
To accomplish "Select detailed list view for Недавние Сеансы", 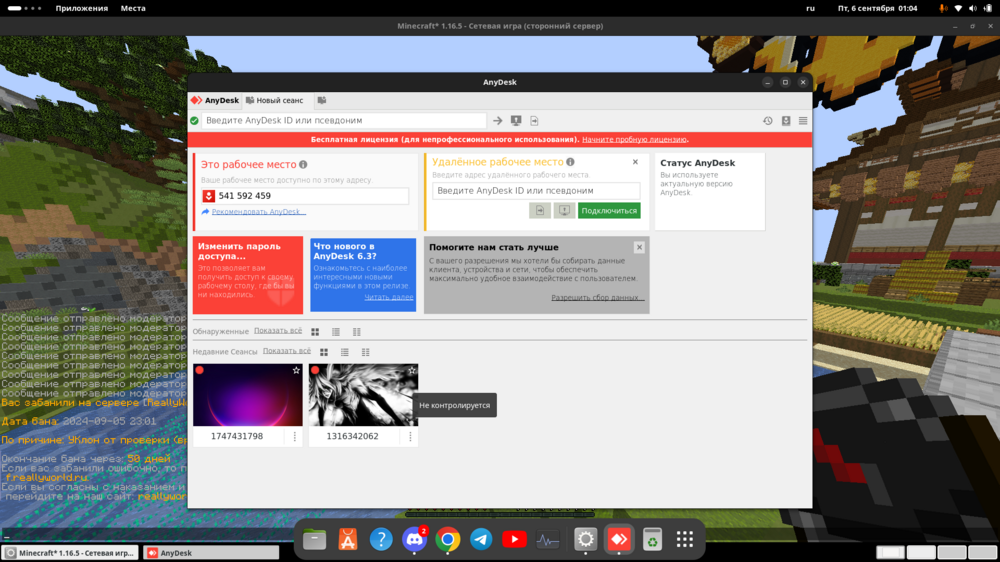I will coord(365,352).
